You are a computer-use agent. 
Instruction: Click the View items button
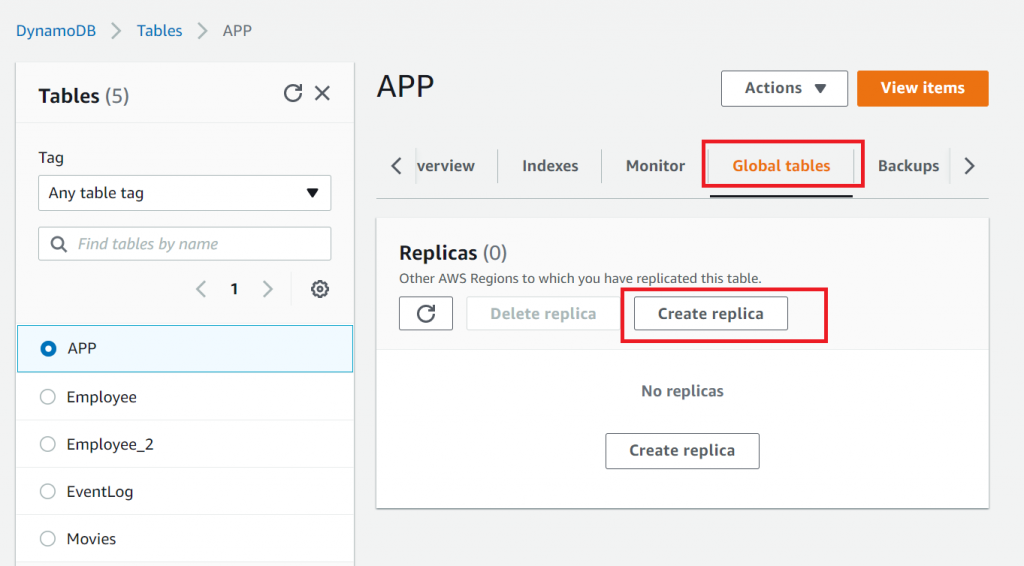tap(922, 88)
